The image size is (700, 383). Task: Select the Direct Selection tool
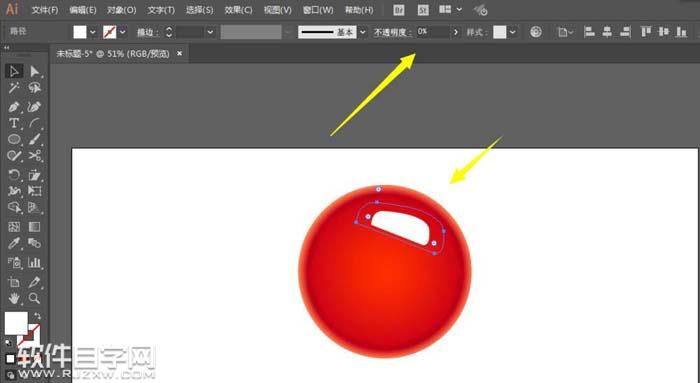click(34, 71)
